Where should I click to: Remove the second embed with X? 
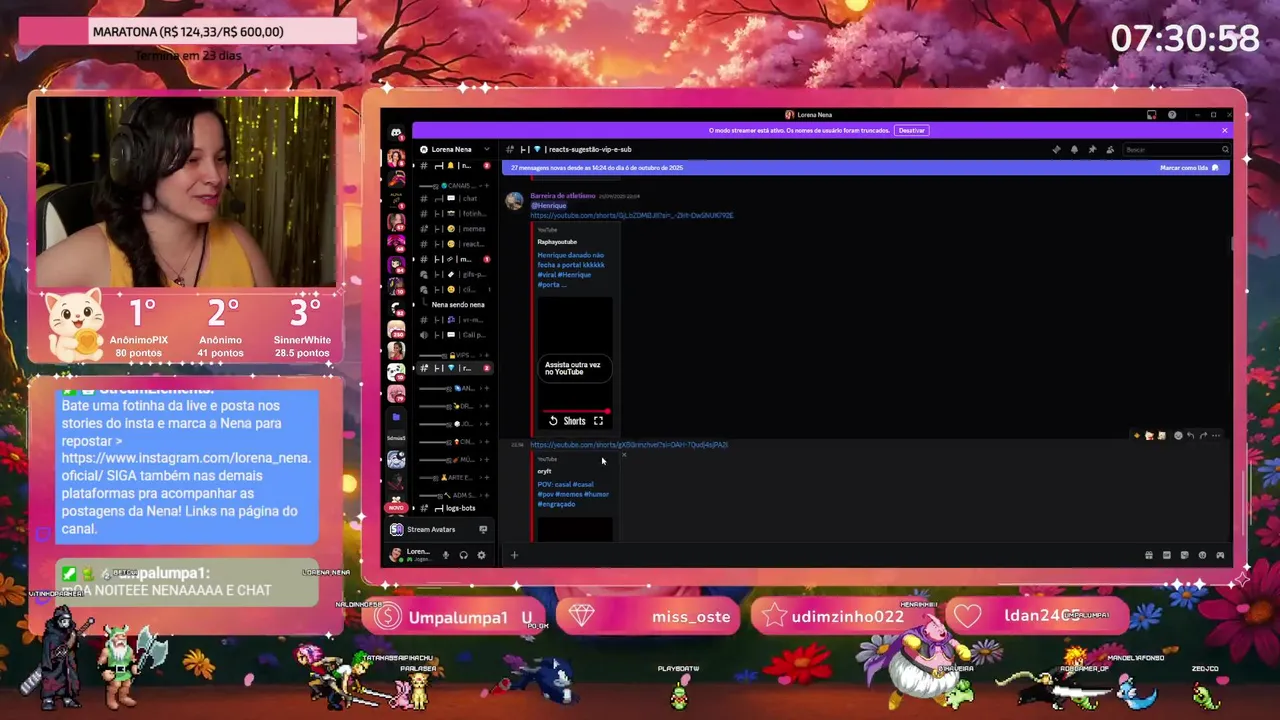[x=624, y=456]
